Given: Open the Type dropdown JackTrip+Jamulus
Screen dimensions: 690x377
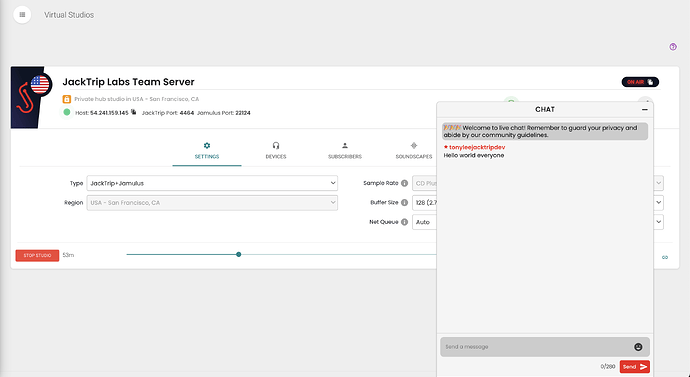Looking at the screenshot, I should pos(212,183).
